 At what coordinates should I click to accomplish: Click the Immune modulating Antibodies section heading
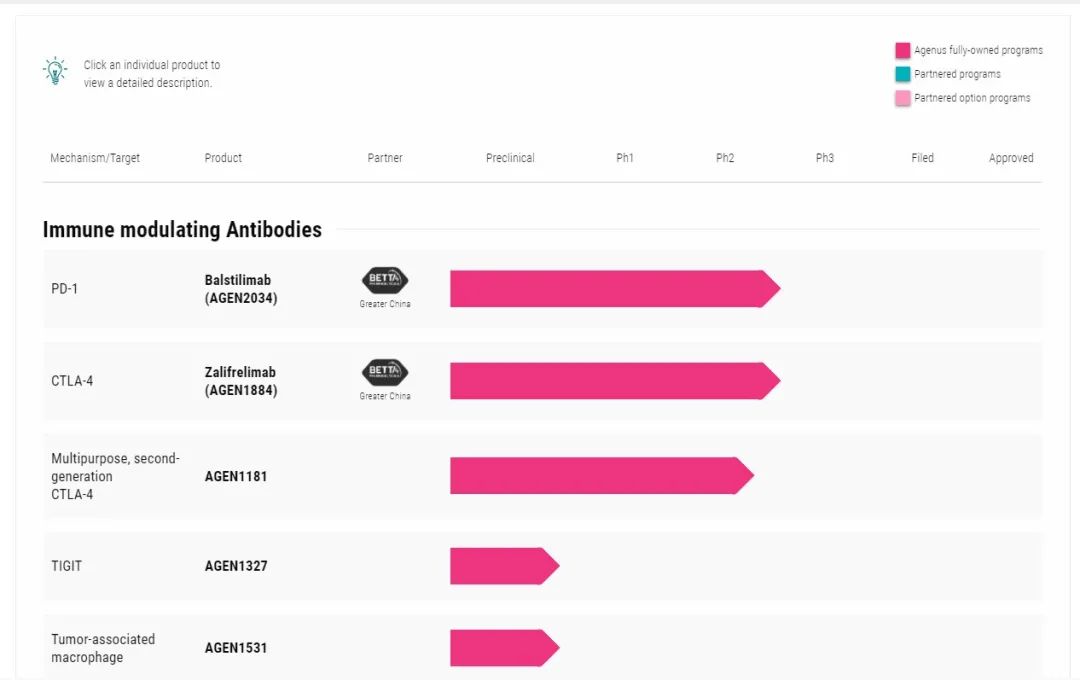182,230
